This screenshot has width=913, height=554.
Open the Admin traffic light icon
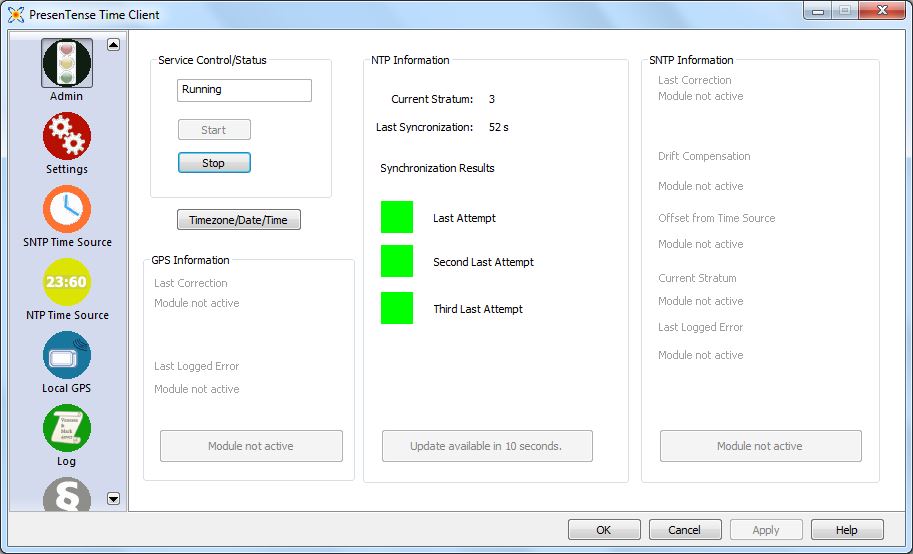67,63
